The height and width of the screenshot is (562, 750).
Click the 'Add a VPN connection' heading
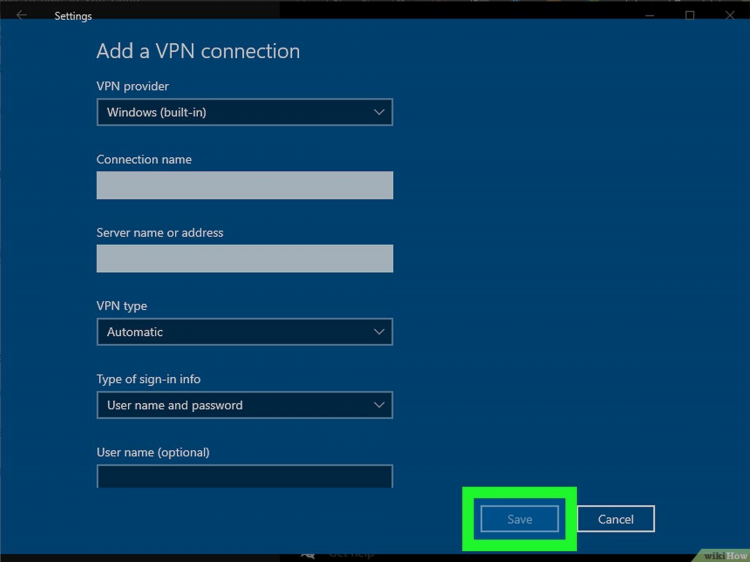[198, 51]
